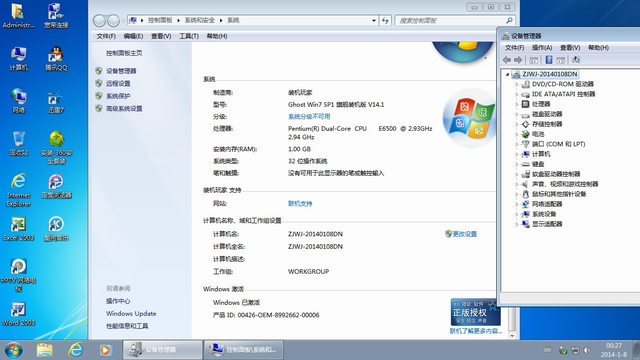Click the 操作中心 link
This screenshot has width=640, height=360.
point(118,301)
